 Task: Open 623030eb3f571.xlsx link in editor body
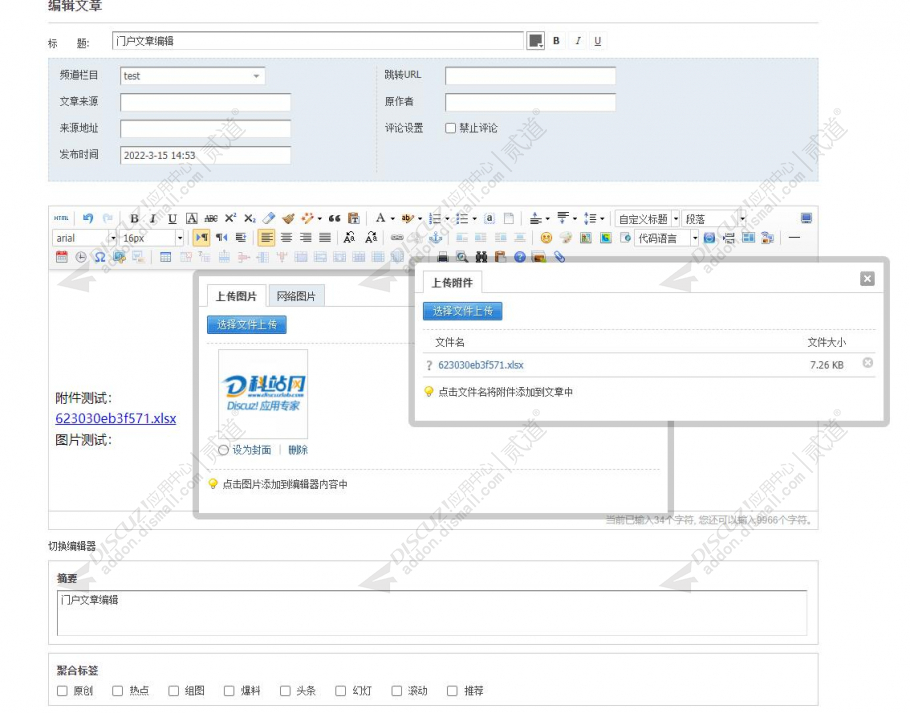click(115, 418)
